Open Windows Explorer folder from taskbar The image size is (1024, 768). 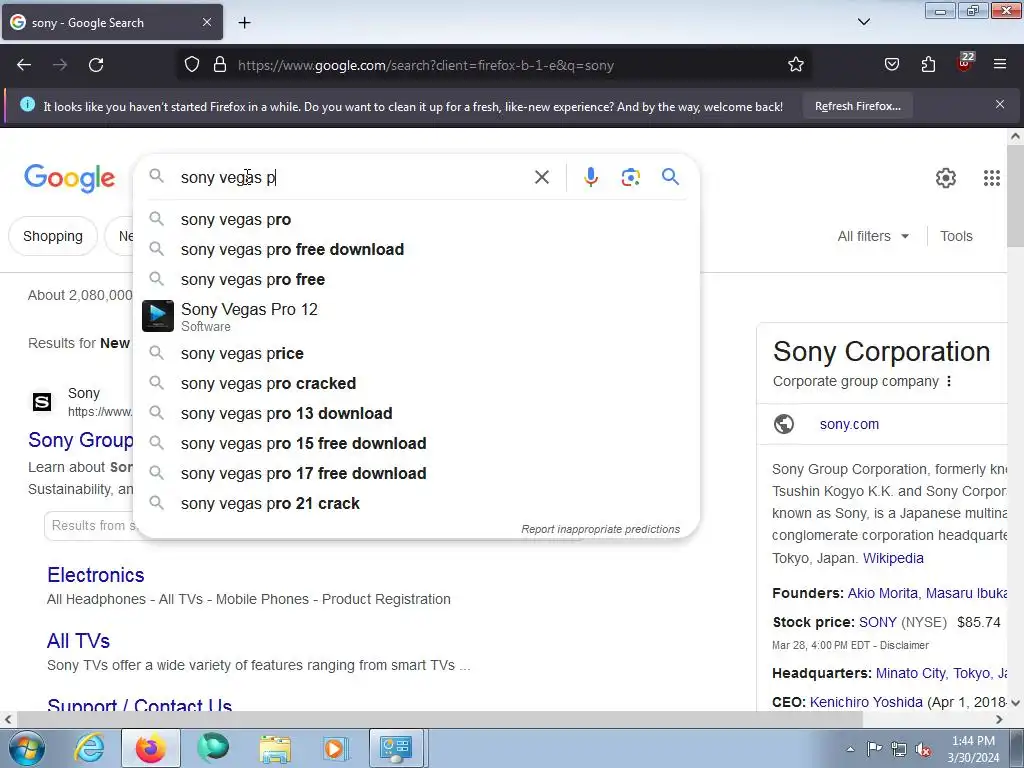click(275, 748)
